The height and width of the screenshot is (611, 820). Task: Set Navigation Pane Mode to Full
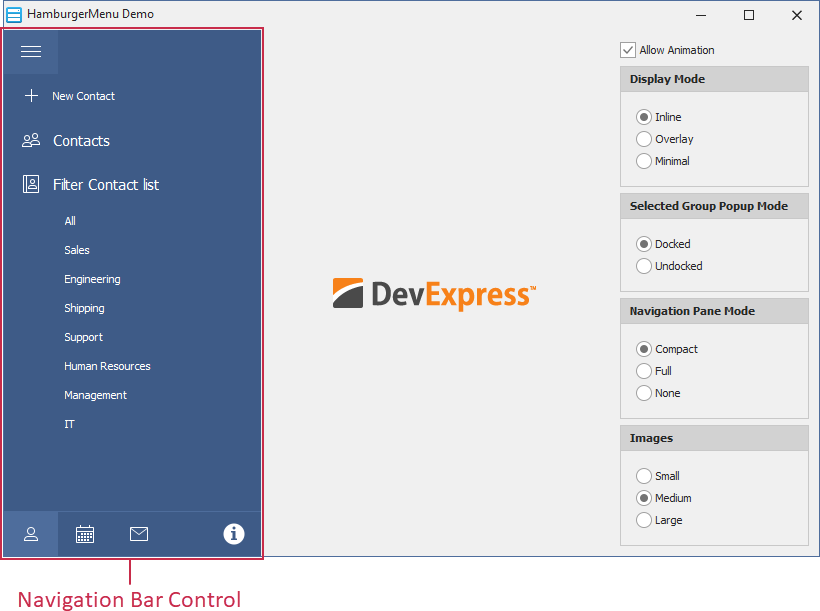[644, 371]
